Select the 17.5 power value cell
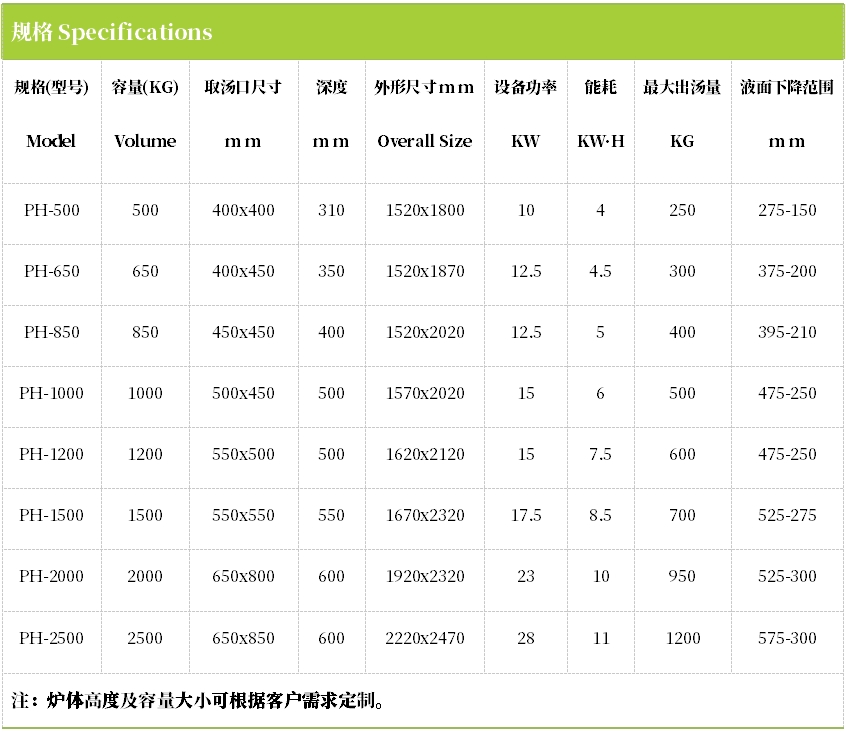Screen dimensions: 846x732 pyautogui.click(x=526, y=515)
